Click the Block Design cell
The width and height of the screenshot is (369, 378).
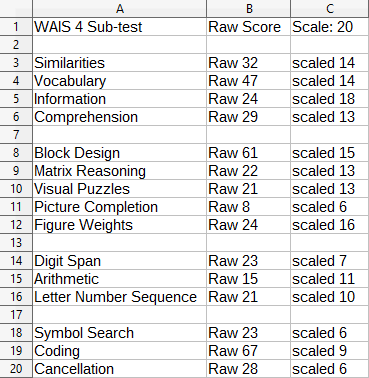click(119, 153)
